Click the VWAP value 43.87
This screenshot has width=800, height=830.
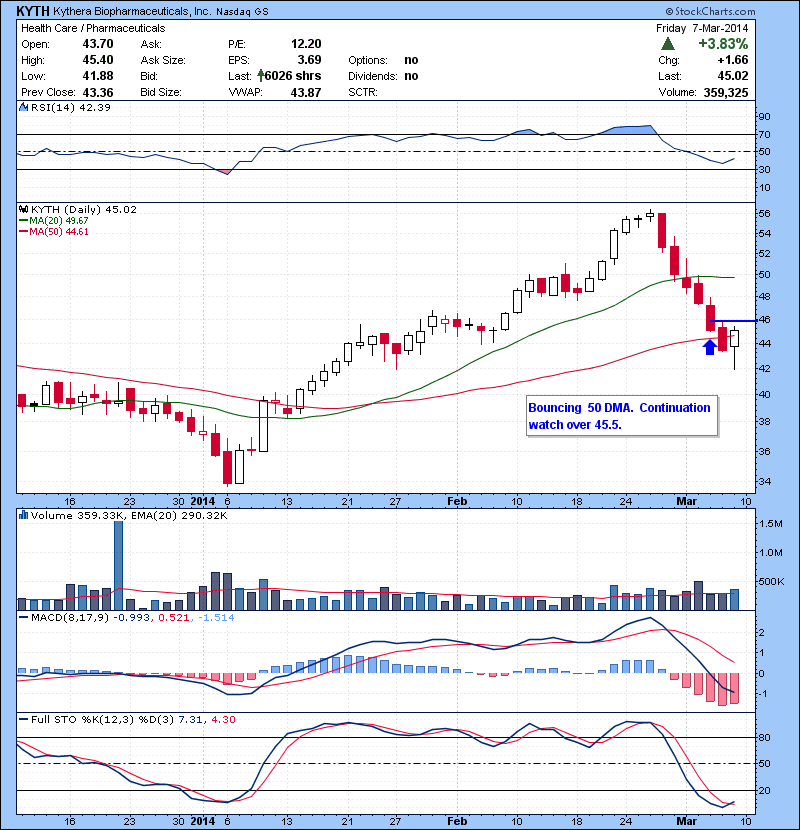(306, 92)
